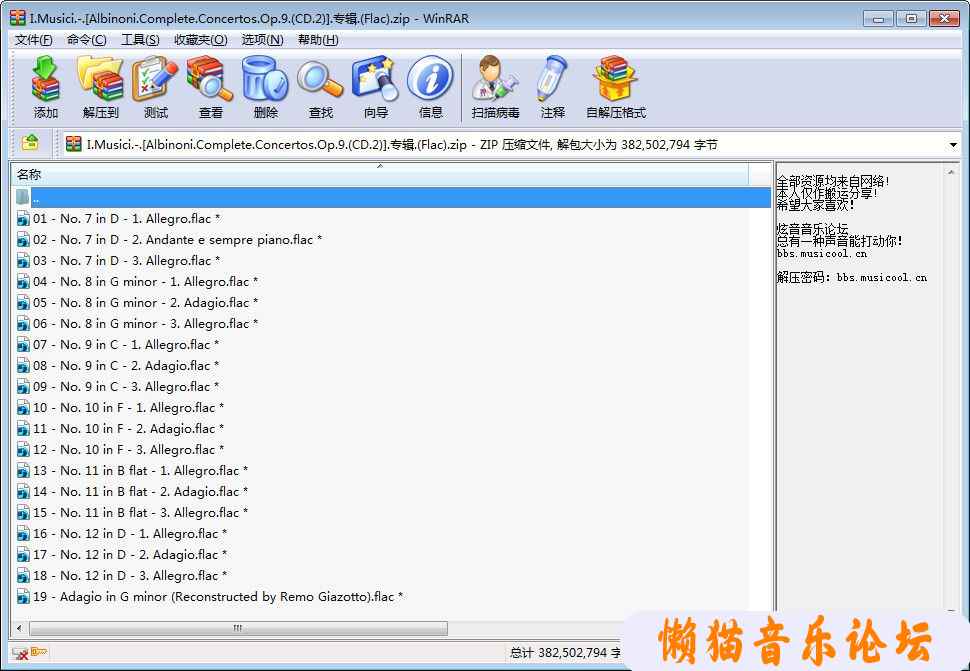Open the 帮助(H) menu
Viewport: 970px width, 671px height.
[x=318, y=40]
